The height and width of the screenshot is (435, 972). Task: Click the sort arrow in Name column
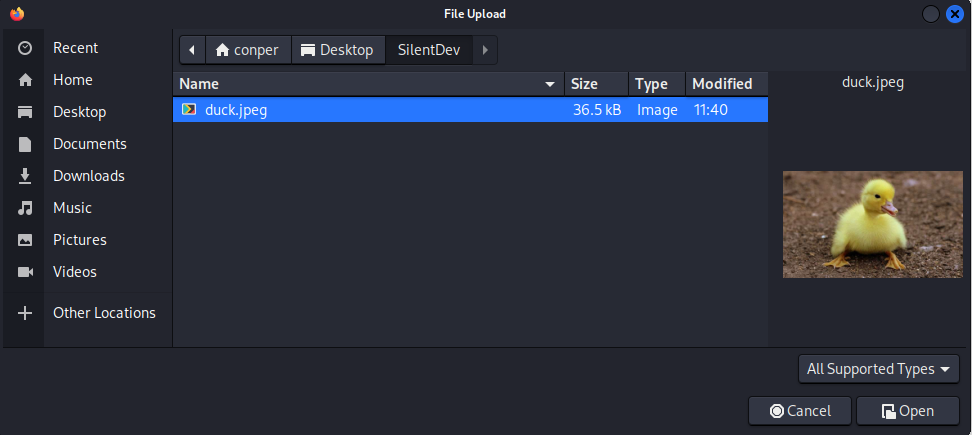pyautogui.click(x=550, y=84)
